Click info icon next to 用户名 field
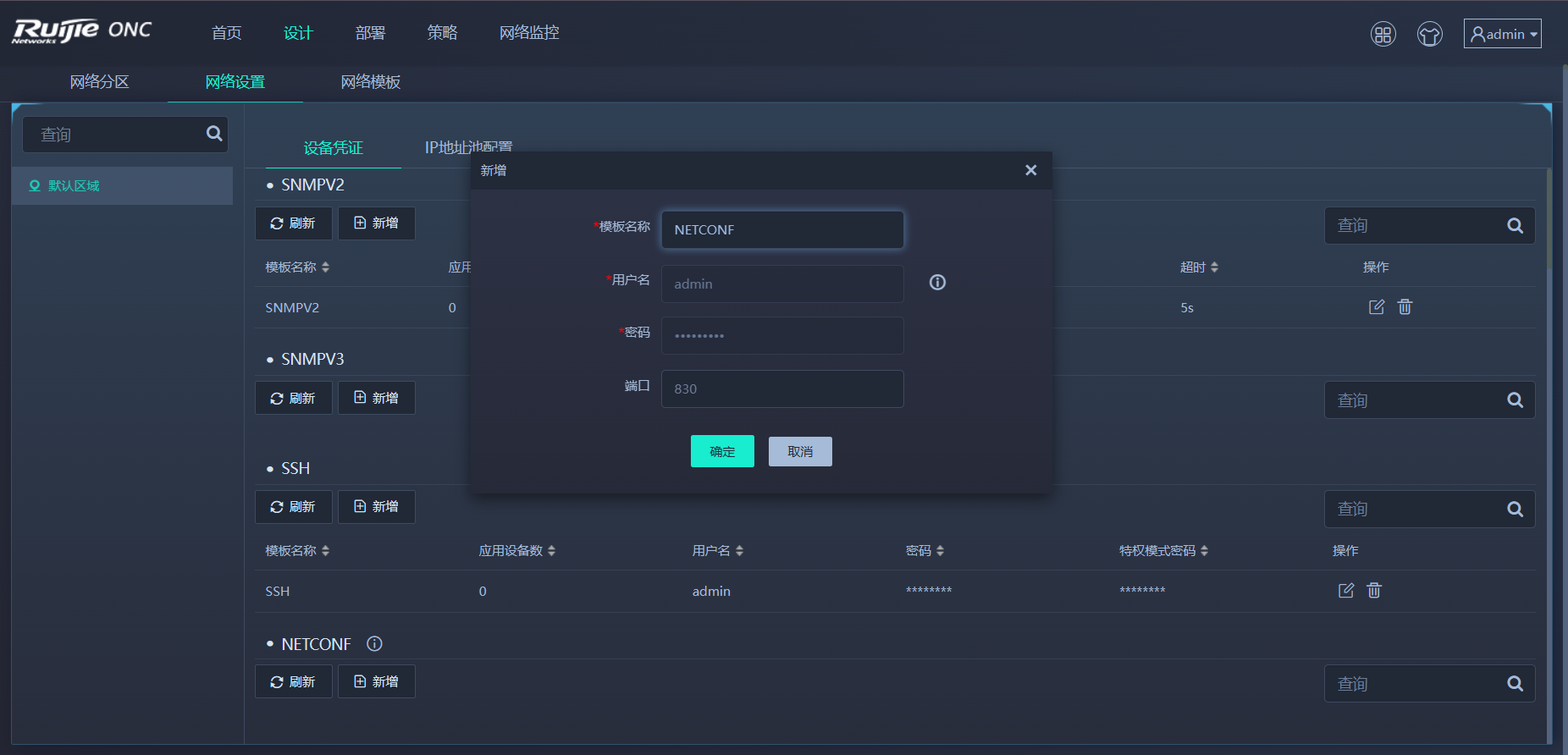 tap(937, 283)
